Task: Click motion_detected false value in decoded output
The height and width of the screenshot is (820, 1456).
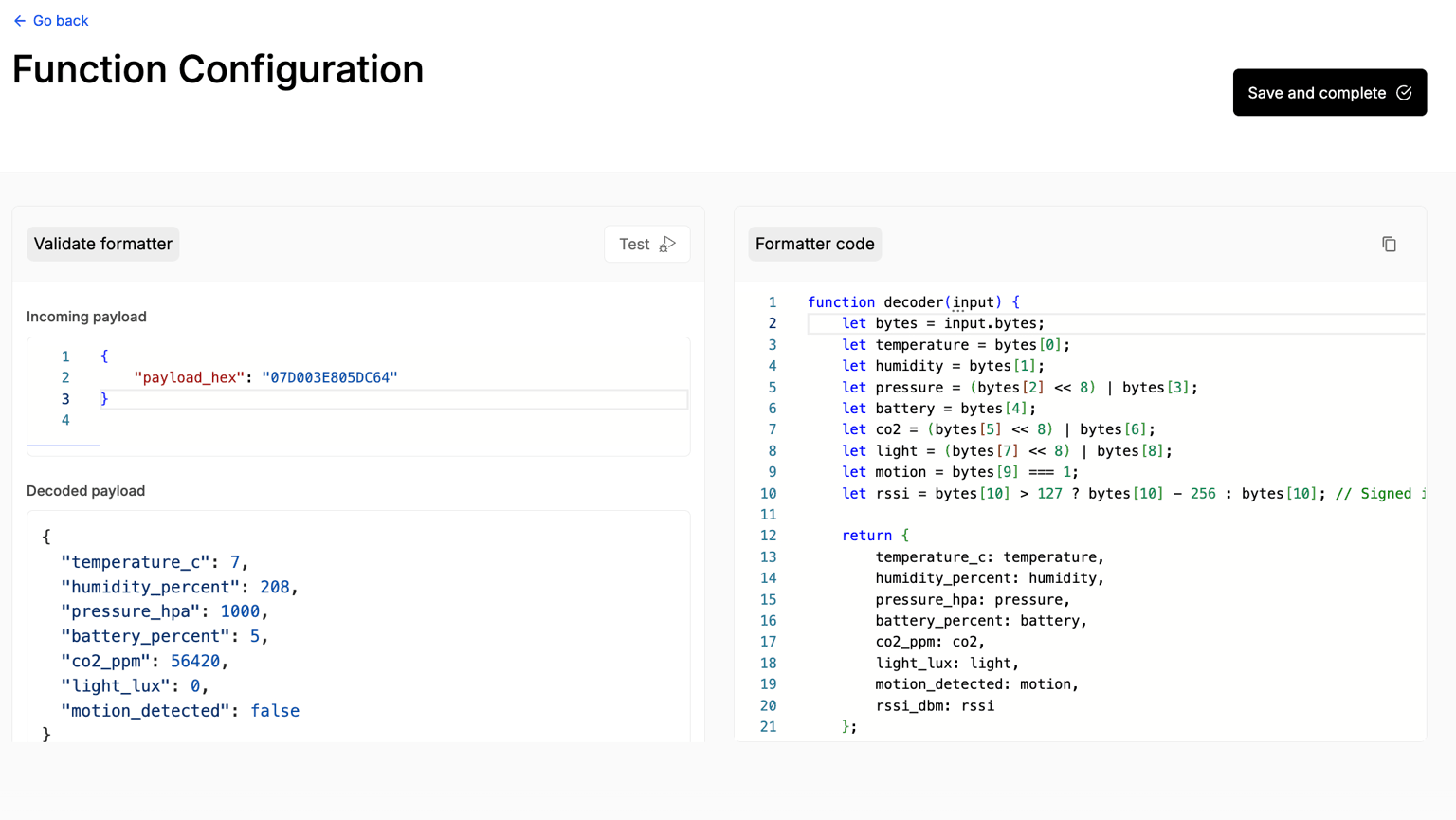Action: 275,710
